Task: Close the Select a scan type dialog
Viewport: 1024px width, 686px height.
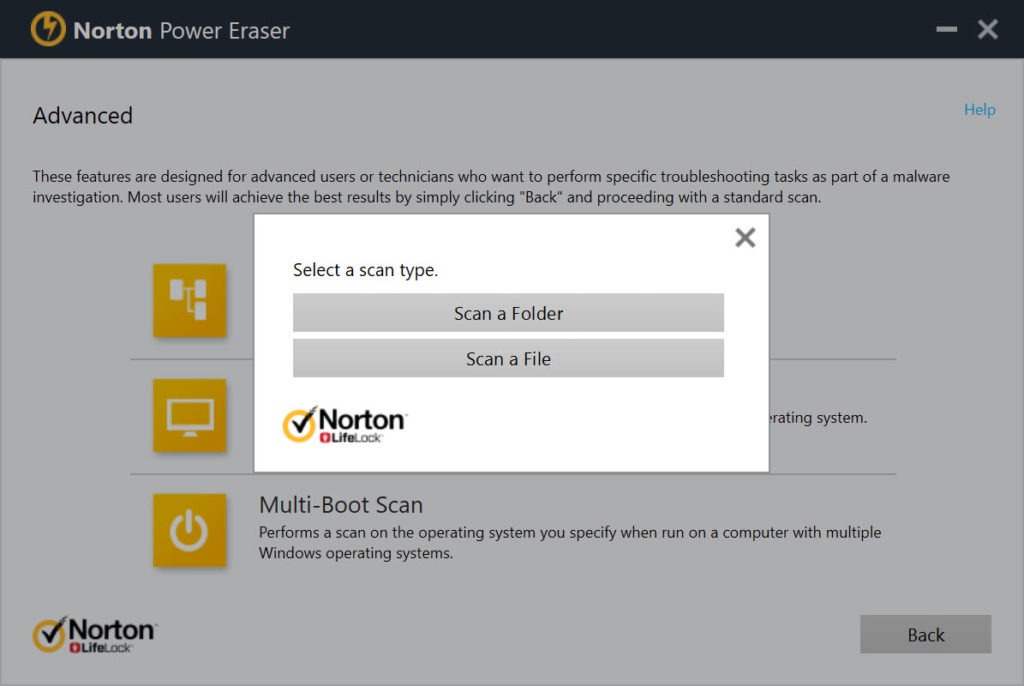Action: [x=745, y=237]
